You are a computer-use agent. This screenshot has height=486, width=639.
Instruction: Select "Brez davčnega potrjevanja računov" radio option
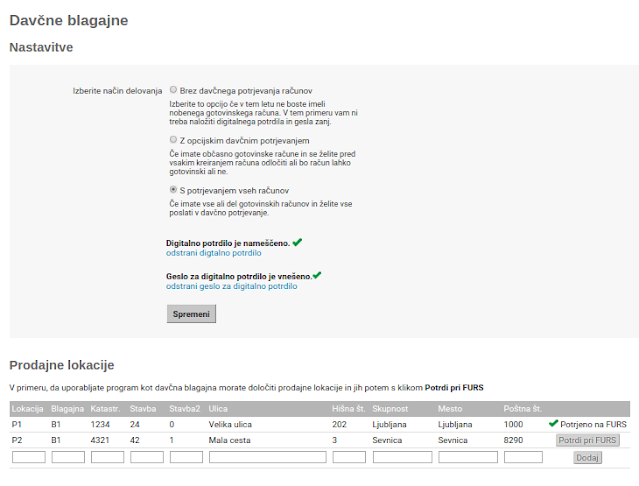coord(173,90)
